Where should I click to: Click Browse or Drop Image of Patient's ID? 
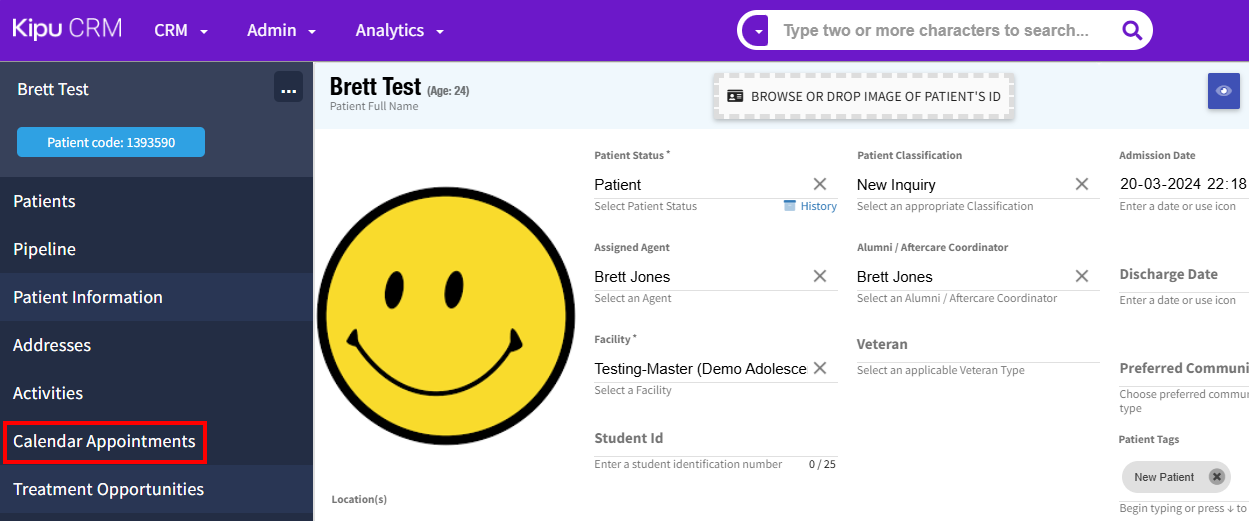(x=864, y=96)
